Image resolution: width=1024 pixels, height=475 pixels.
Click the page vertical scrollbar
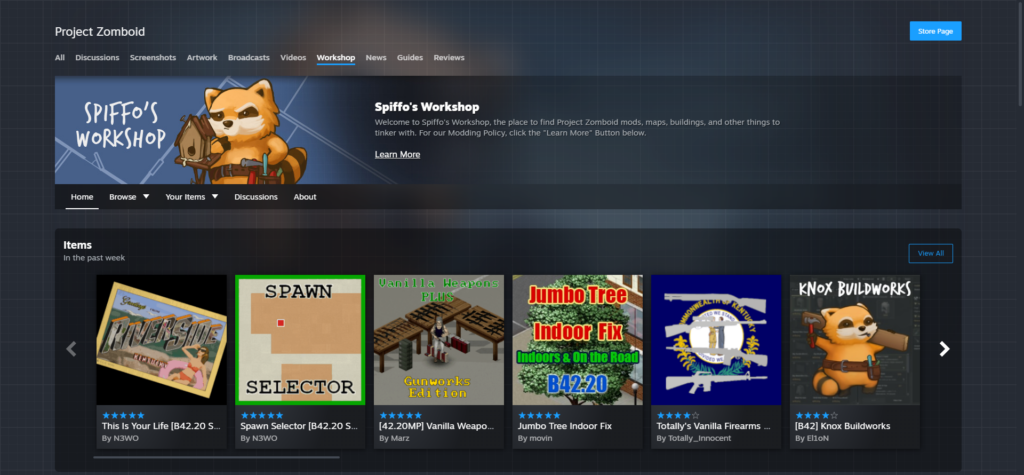click(1020, 52)
